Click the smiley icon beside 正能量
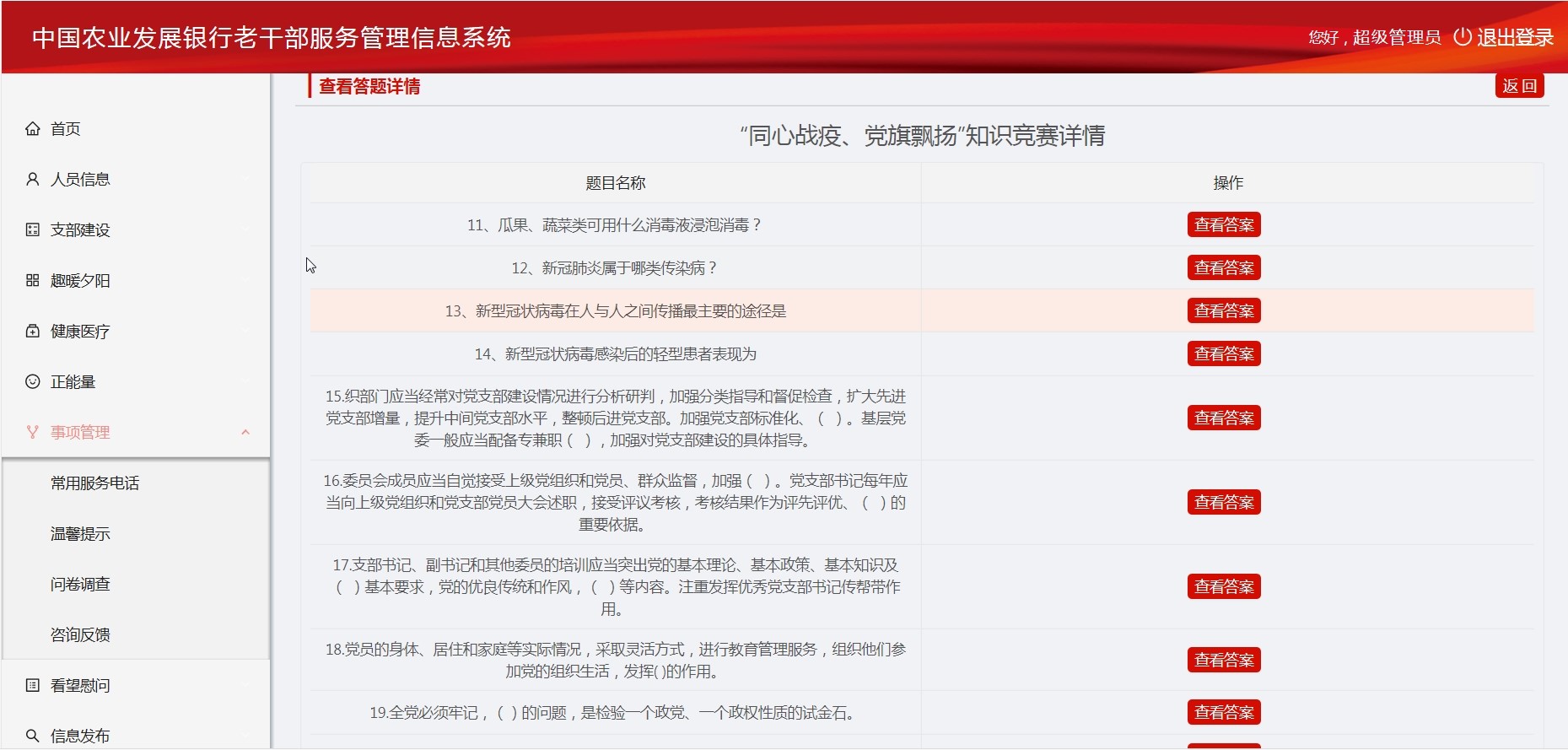1568x750 pixels. (x=33, y=381)
